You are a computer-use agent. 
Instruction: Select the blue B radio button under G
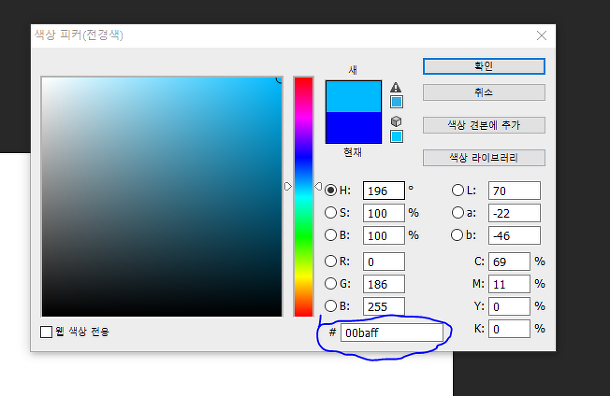(331, 306)
